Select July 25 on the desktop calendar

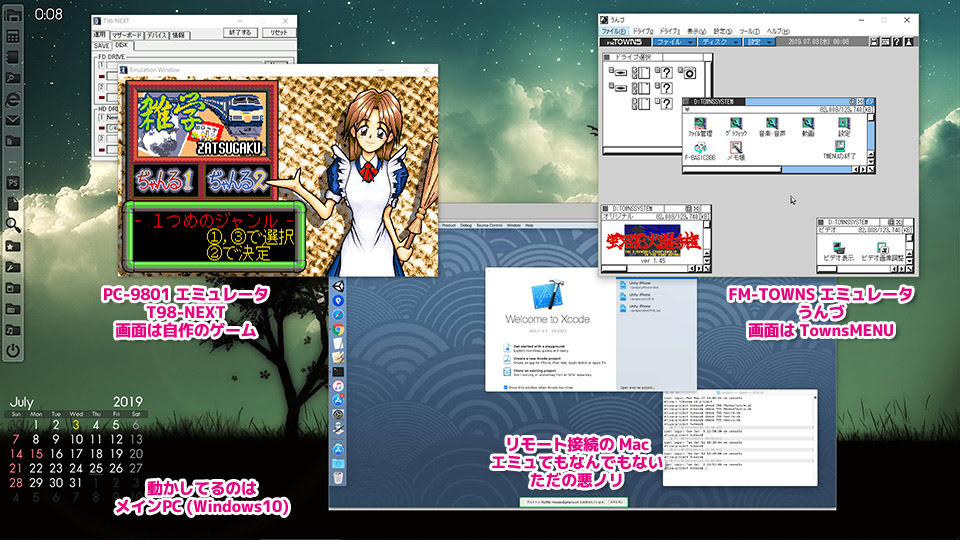click(x=96, y=468)
